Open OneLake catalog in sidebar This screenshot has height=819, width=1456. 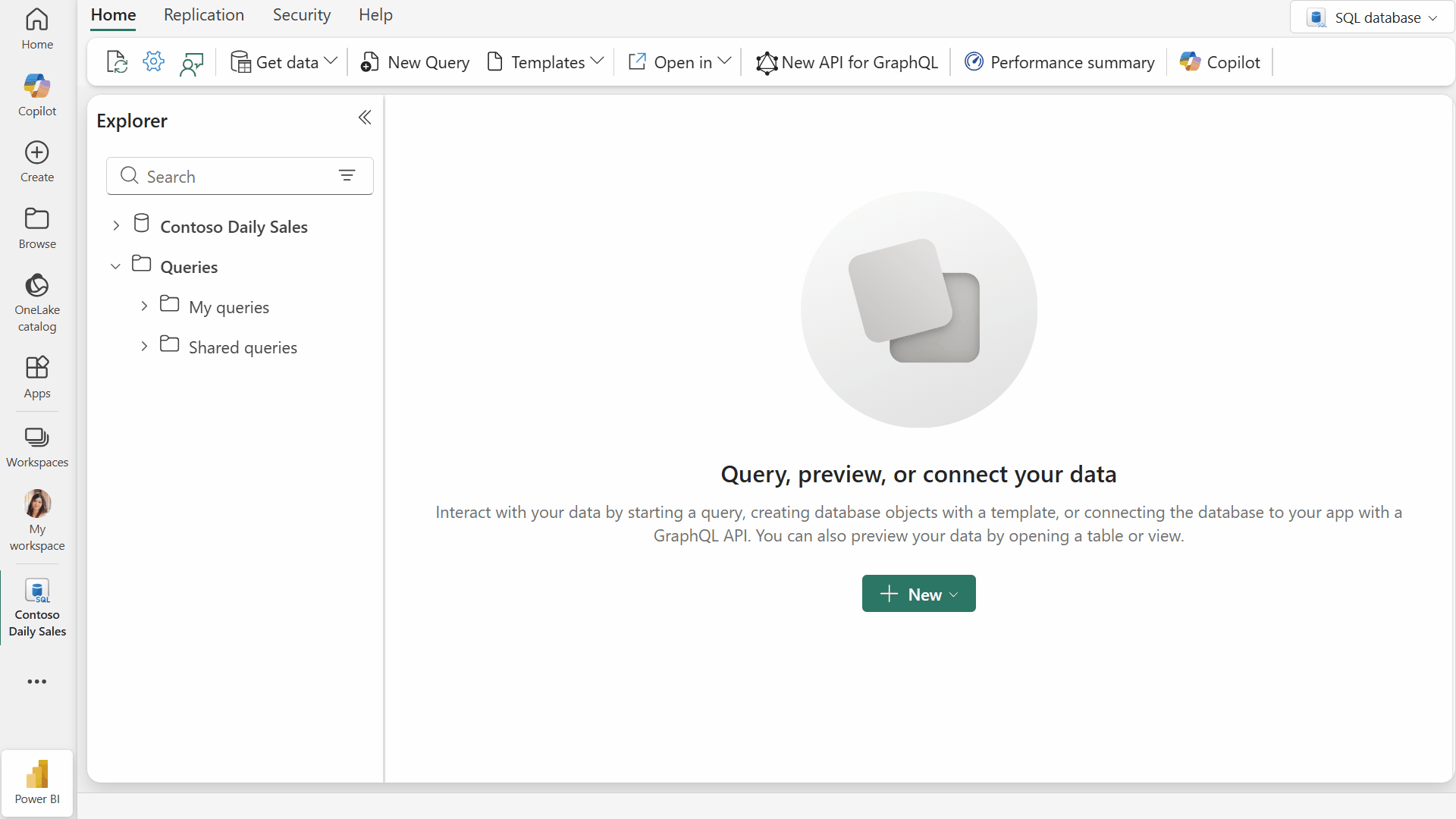pos(37,302)
